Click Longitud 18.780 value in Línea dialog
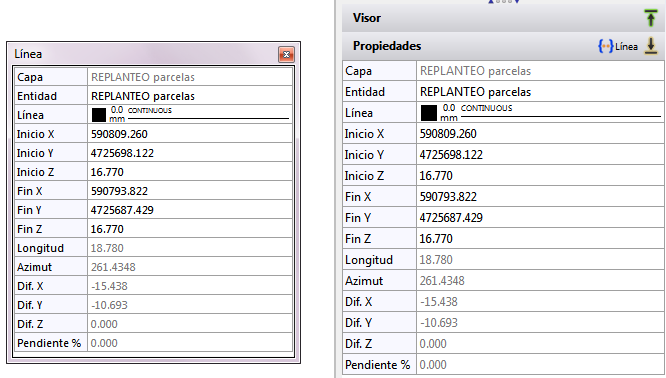The width and height of the screenshot is (666, 378). (190, 248)
